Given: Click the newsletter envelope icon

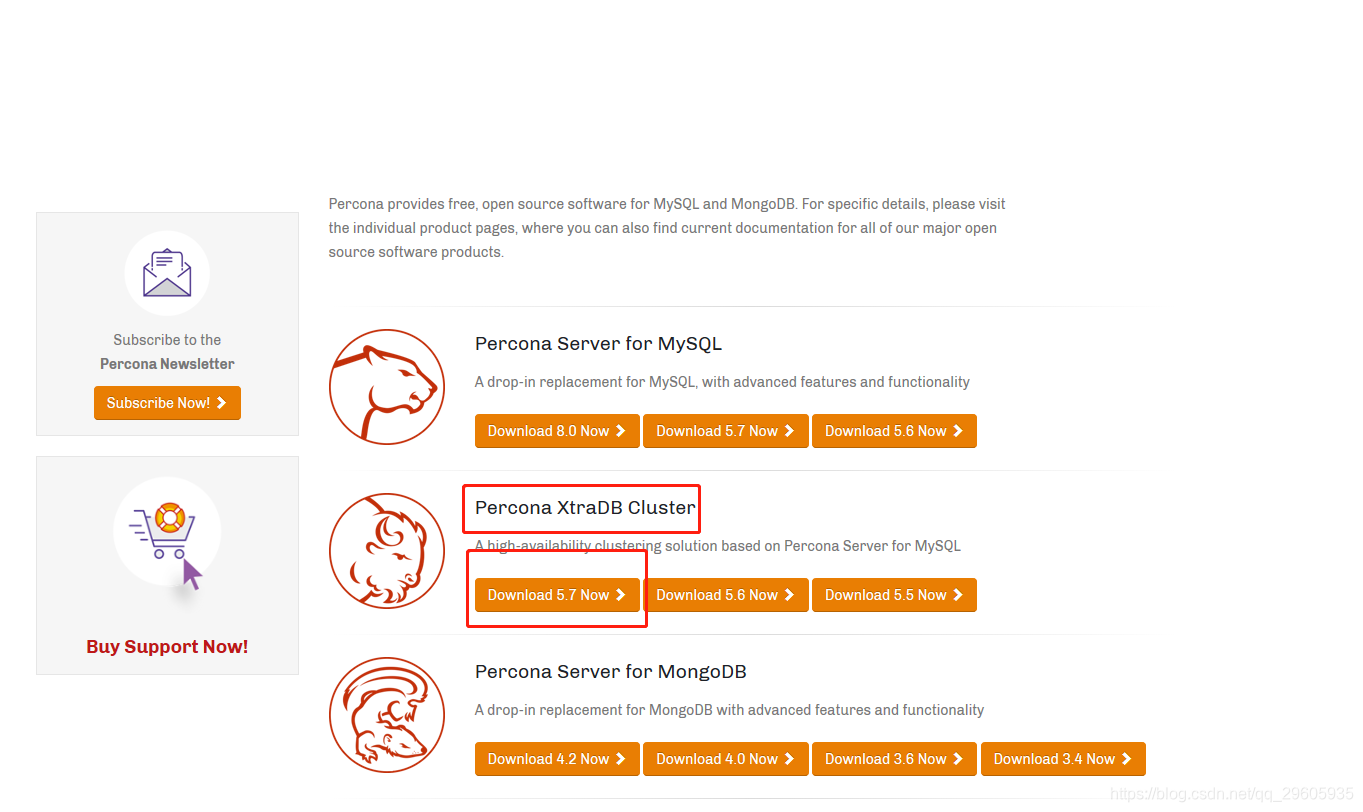Looking at the screenshot, I should pyautogui.click(x=167, y=273).
